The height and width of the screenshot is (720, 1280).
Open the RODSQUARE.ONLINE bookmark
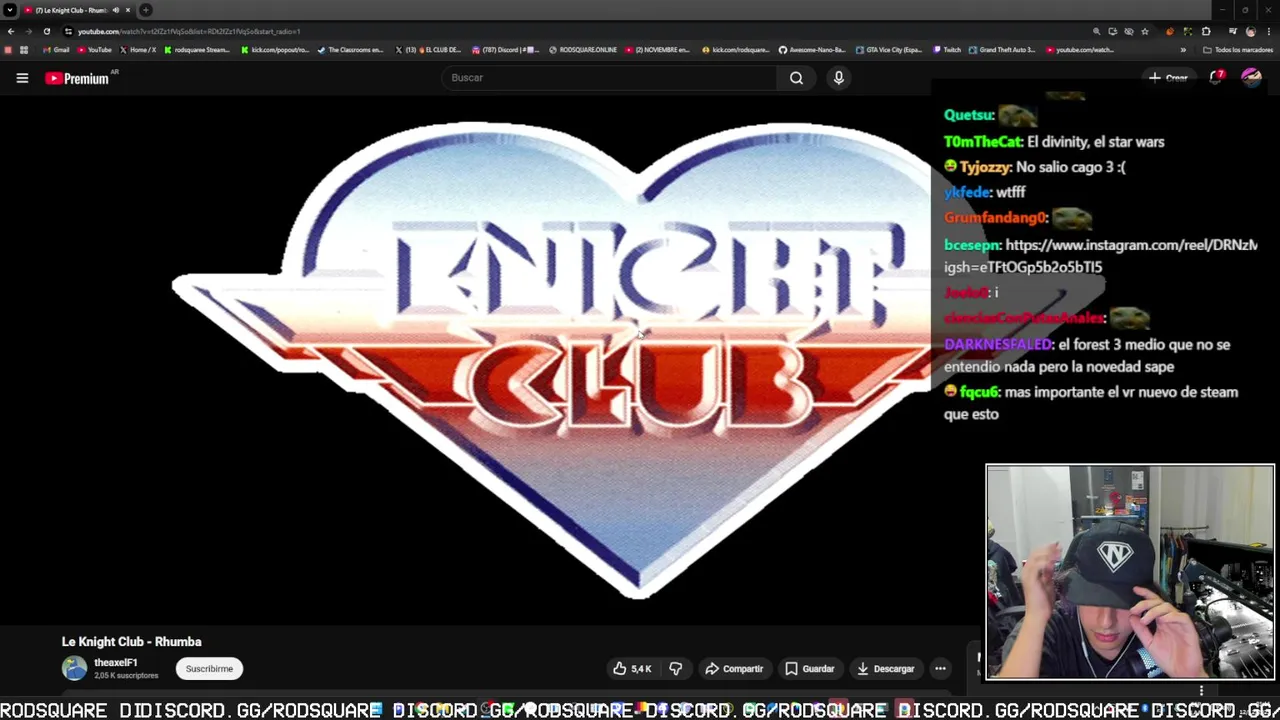point(583,50)
